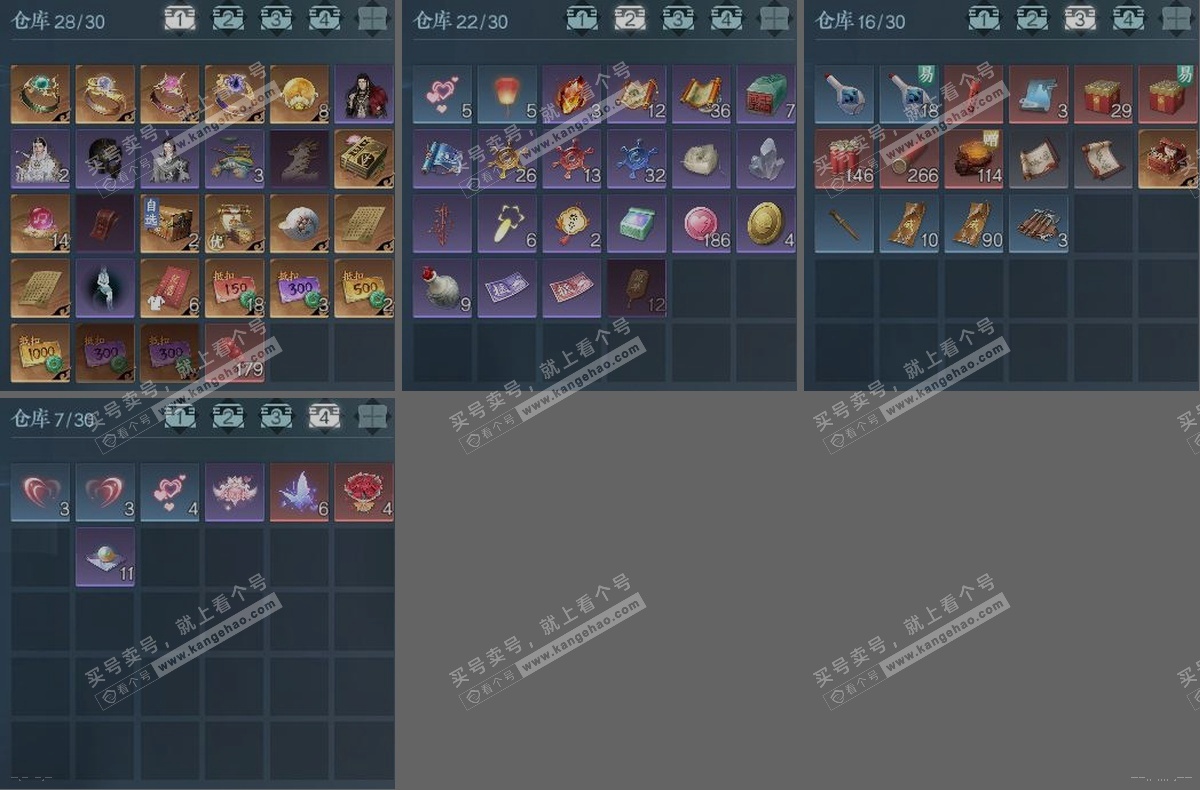
Task: Open tab 4 in the 仓库 22/30 panel
Action: pos(726,19)
